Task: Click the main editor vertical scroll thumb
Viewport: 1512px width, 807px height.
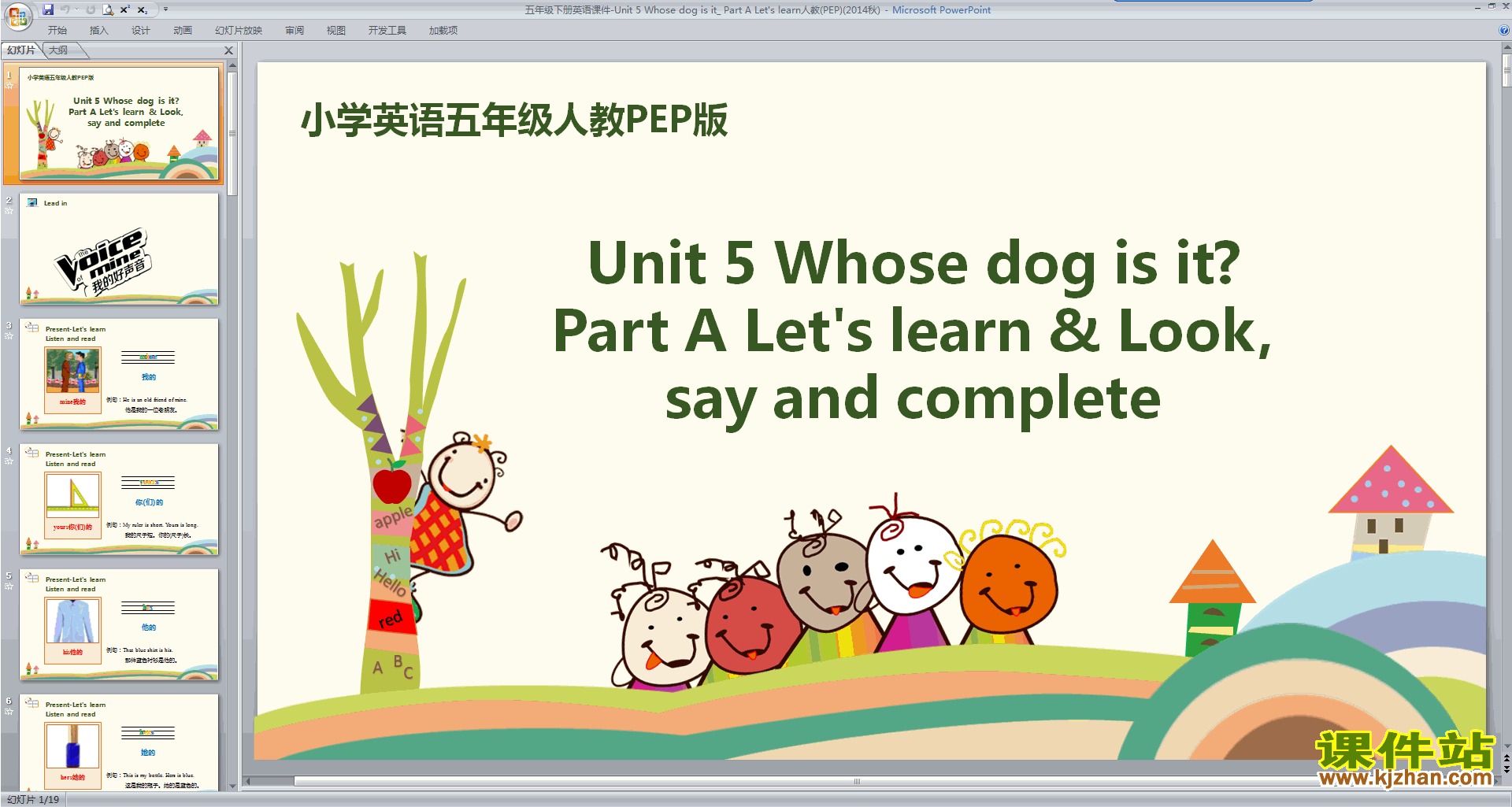Action: (x=1506, y=70)
